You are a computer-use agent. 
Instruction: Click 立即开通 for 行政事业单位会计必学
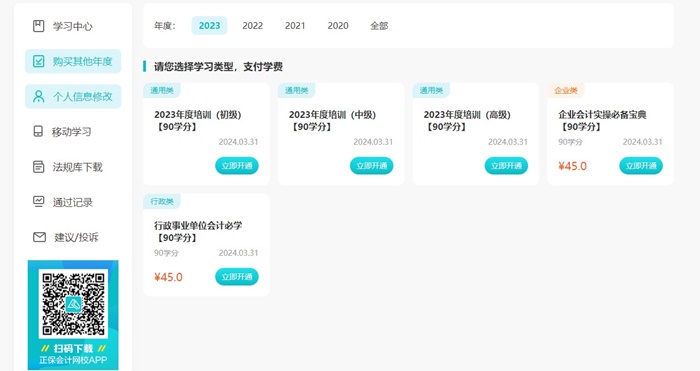click(237, 276)
